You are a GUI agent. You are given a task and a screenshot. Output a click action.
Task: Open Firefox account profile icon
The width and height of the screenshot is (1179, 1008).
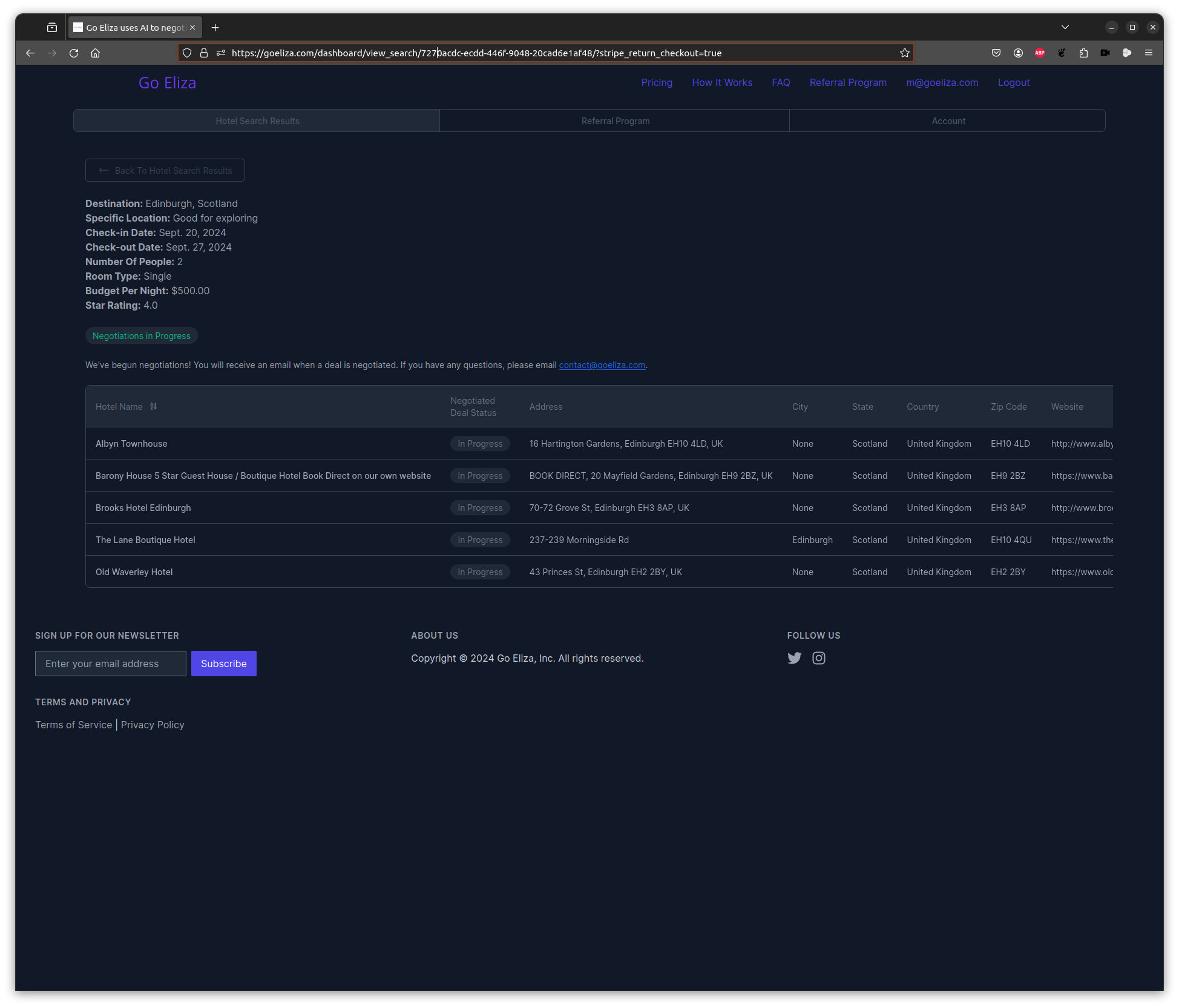(1018, 53)
